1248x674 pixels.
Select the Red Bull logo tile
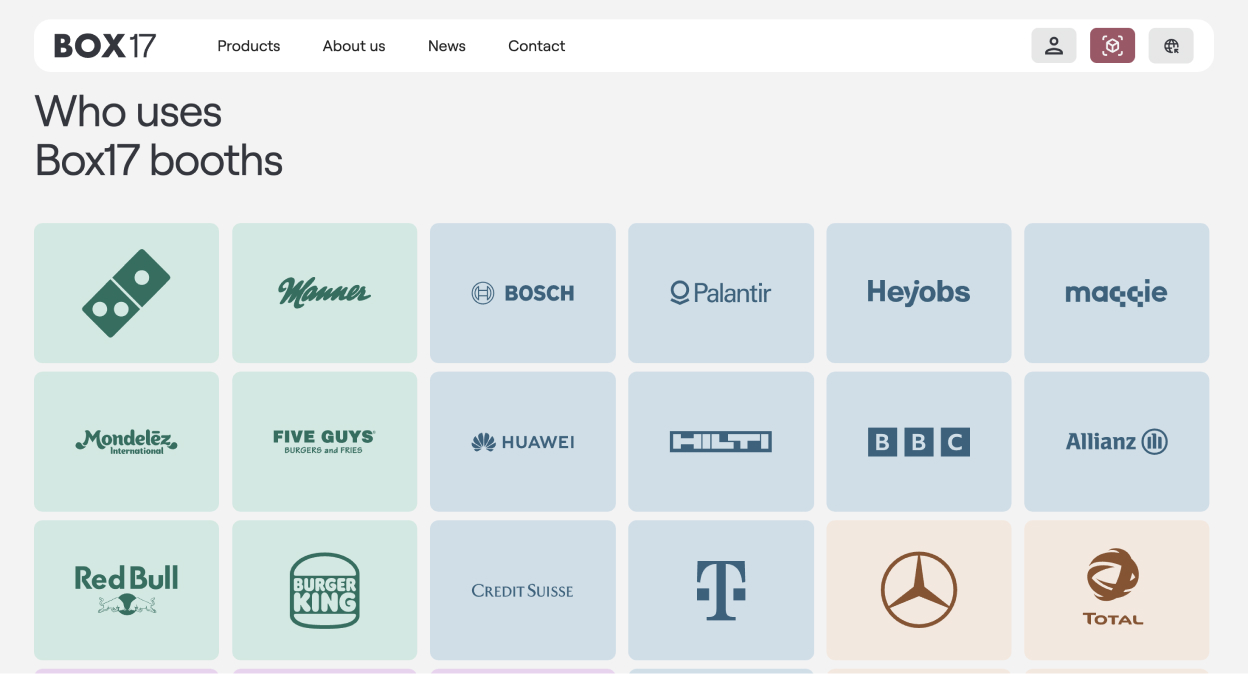point(126,590)
